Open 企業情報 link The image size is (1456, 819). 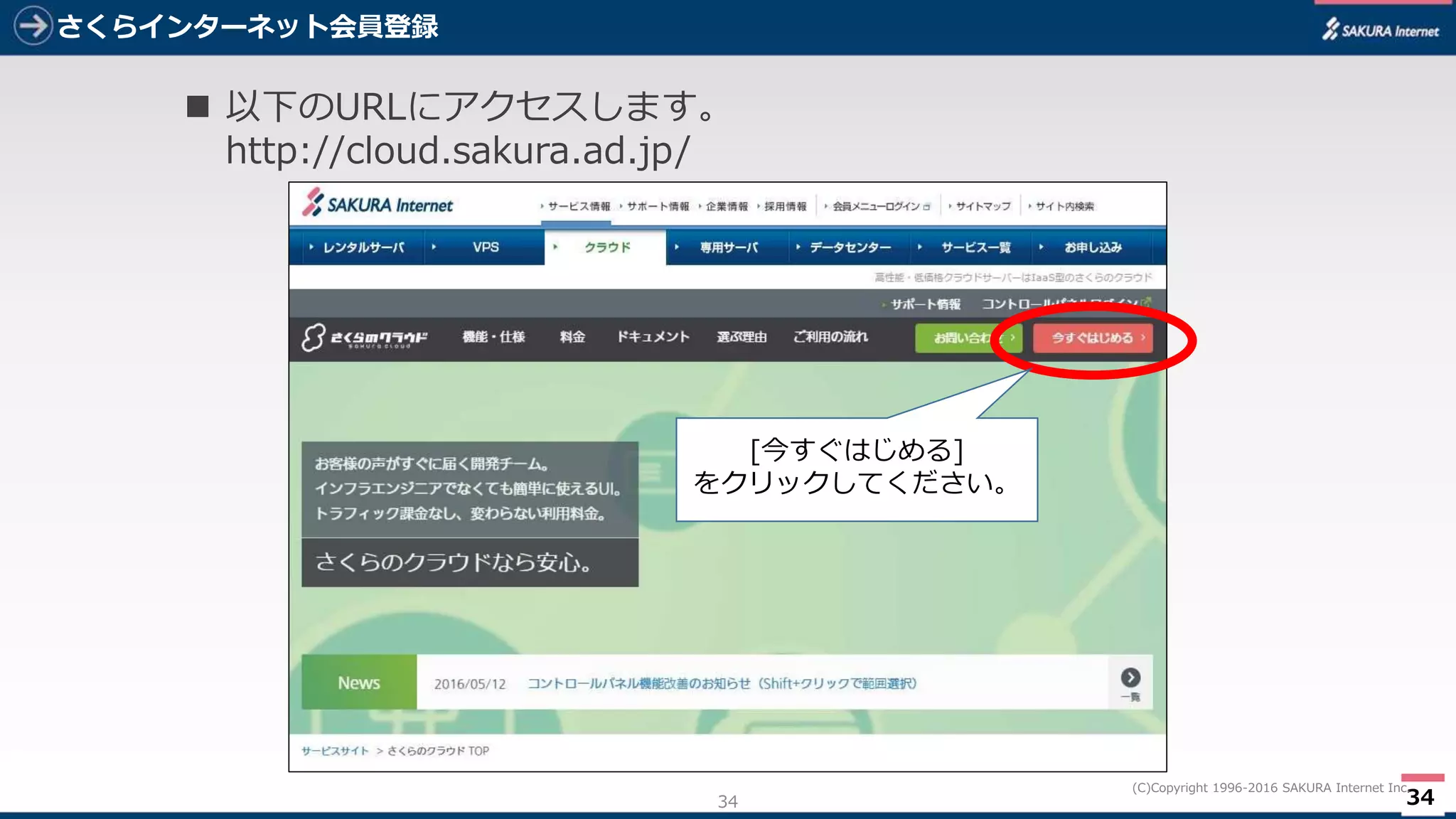727,206
